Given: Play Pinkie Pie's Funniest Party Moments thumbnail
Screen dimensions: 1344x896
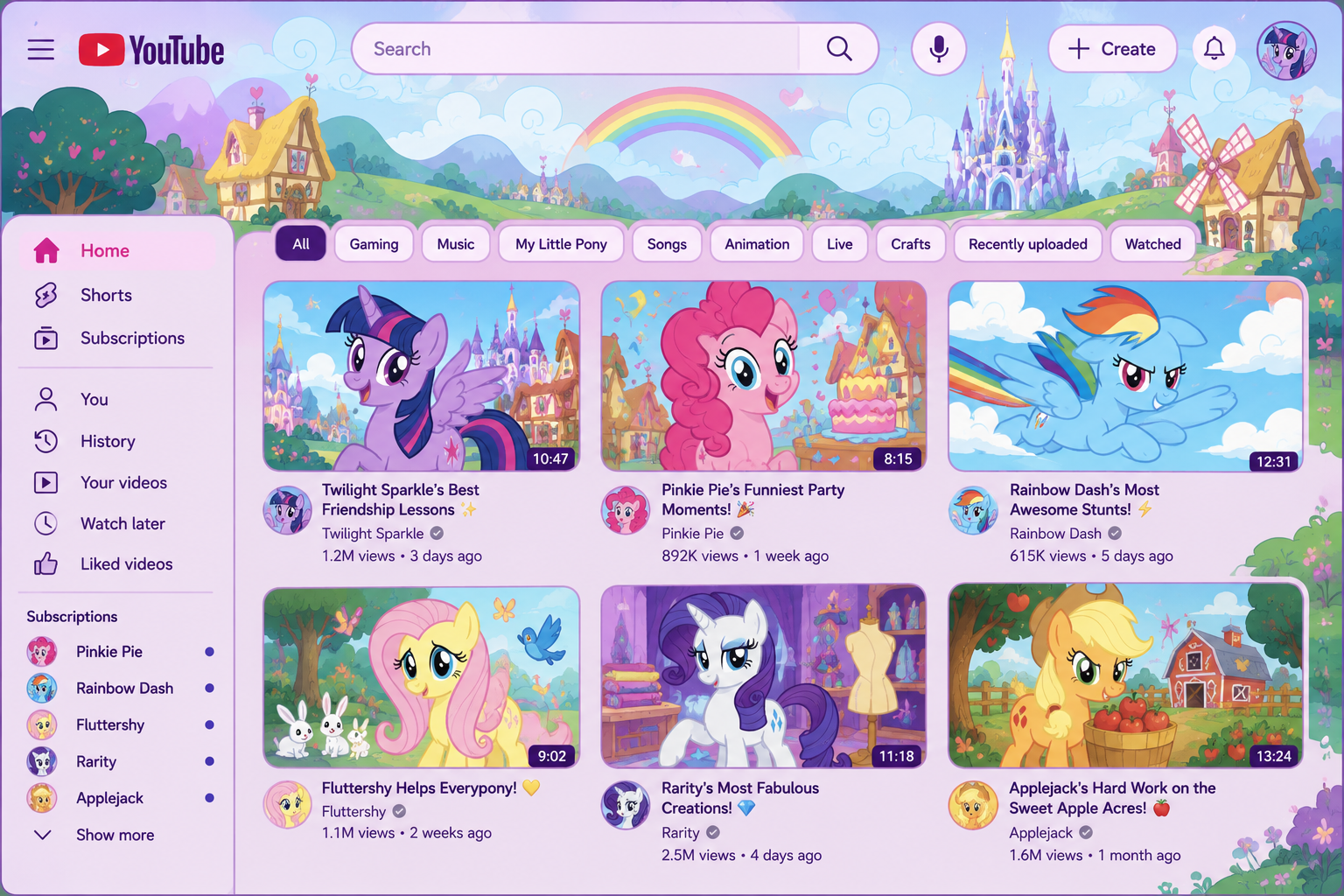Looking at the screenshot, I should pyautogui.click(x=764, y=376).
